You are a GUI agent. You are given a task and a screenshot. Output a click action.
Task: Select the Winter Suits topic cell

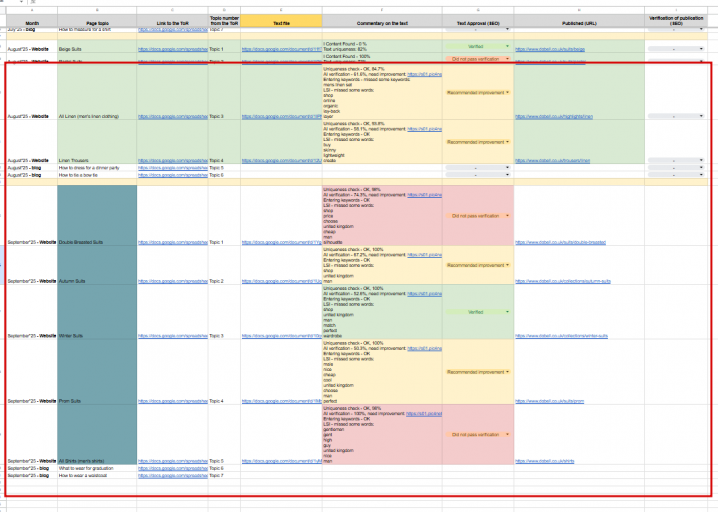pyautogui.click(x=97, y=312)
